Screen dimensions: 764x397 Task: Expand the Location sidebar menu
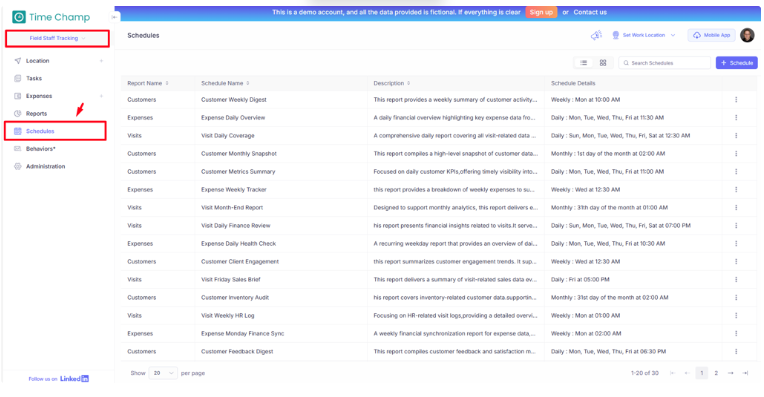pyautogui.click(x=58, y=61)
